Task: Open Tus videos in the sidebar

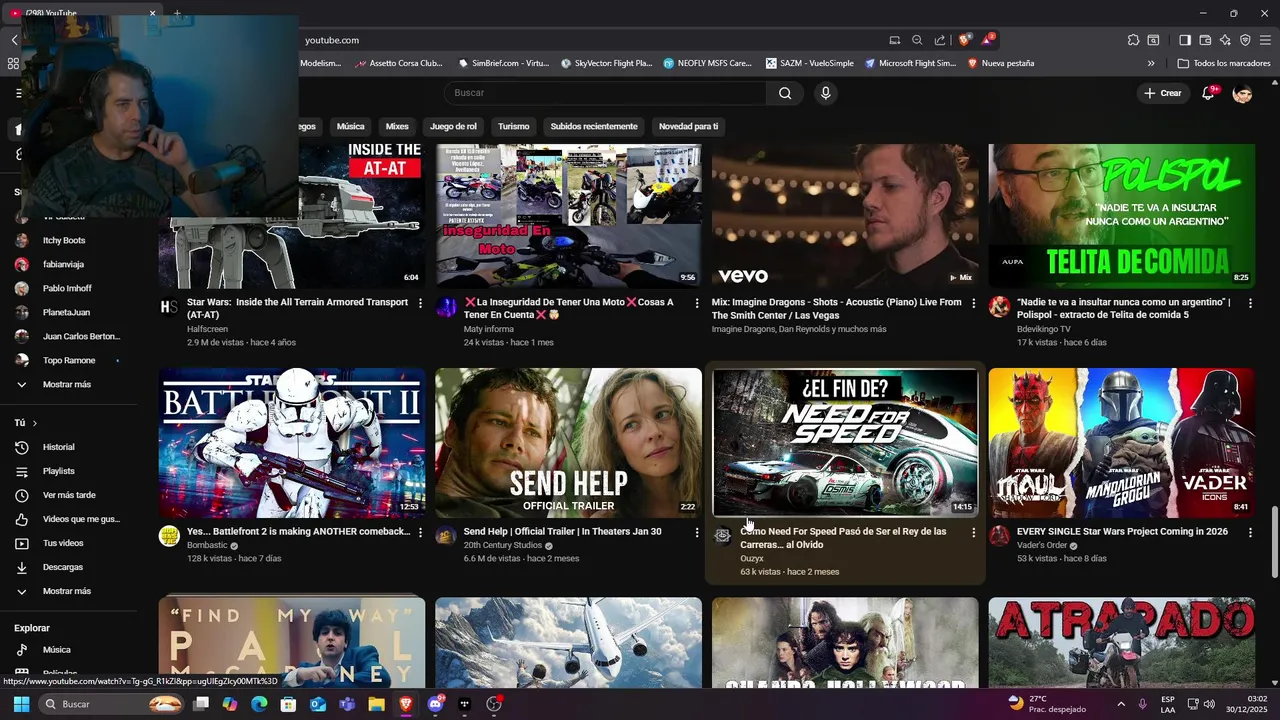Action: tap(62, 543)
